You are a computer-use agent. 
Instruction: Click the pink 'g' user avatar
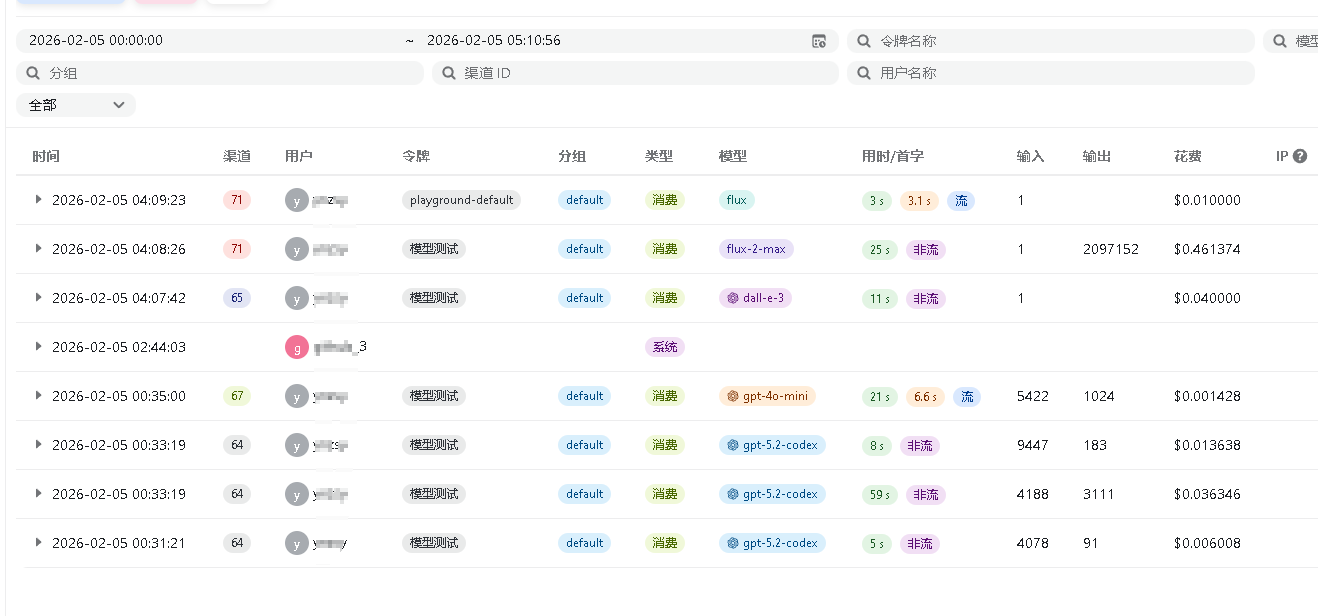(296, 347)
